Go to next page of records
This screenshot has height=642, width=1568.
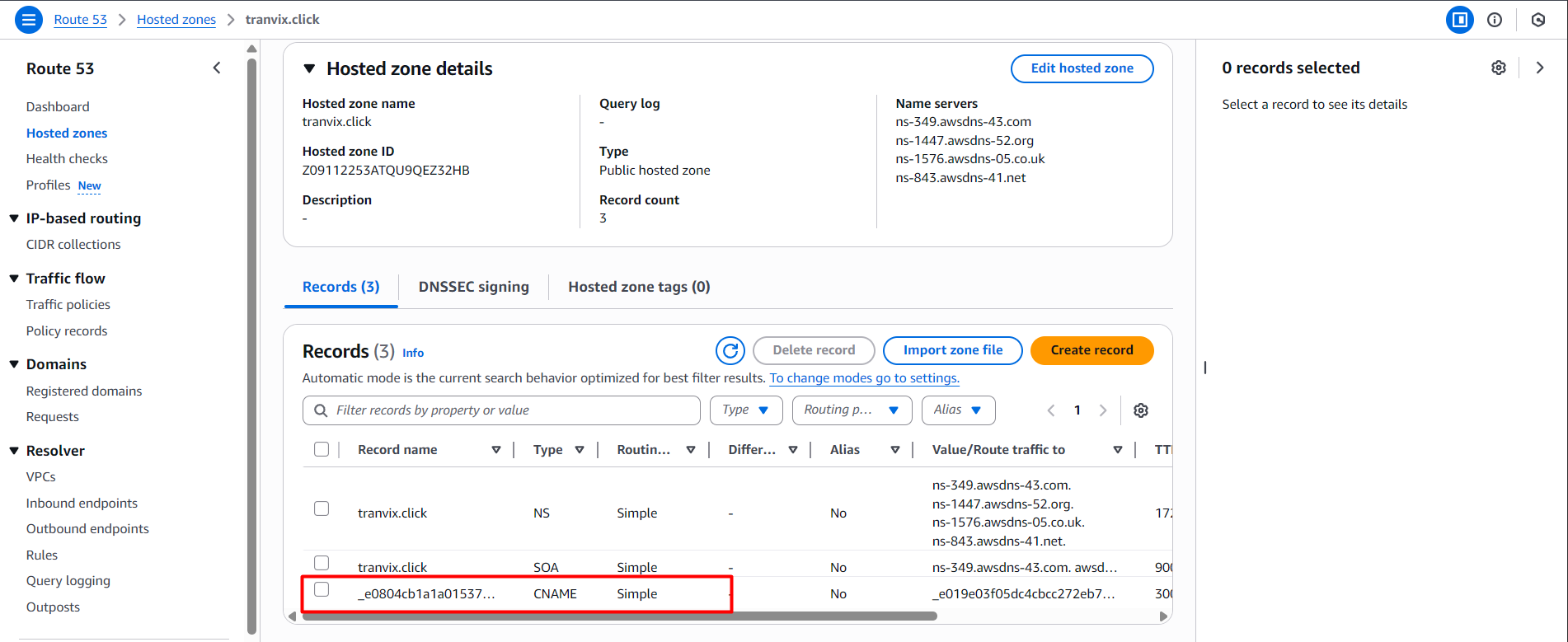click(1102, 410)
